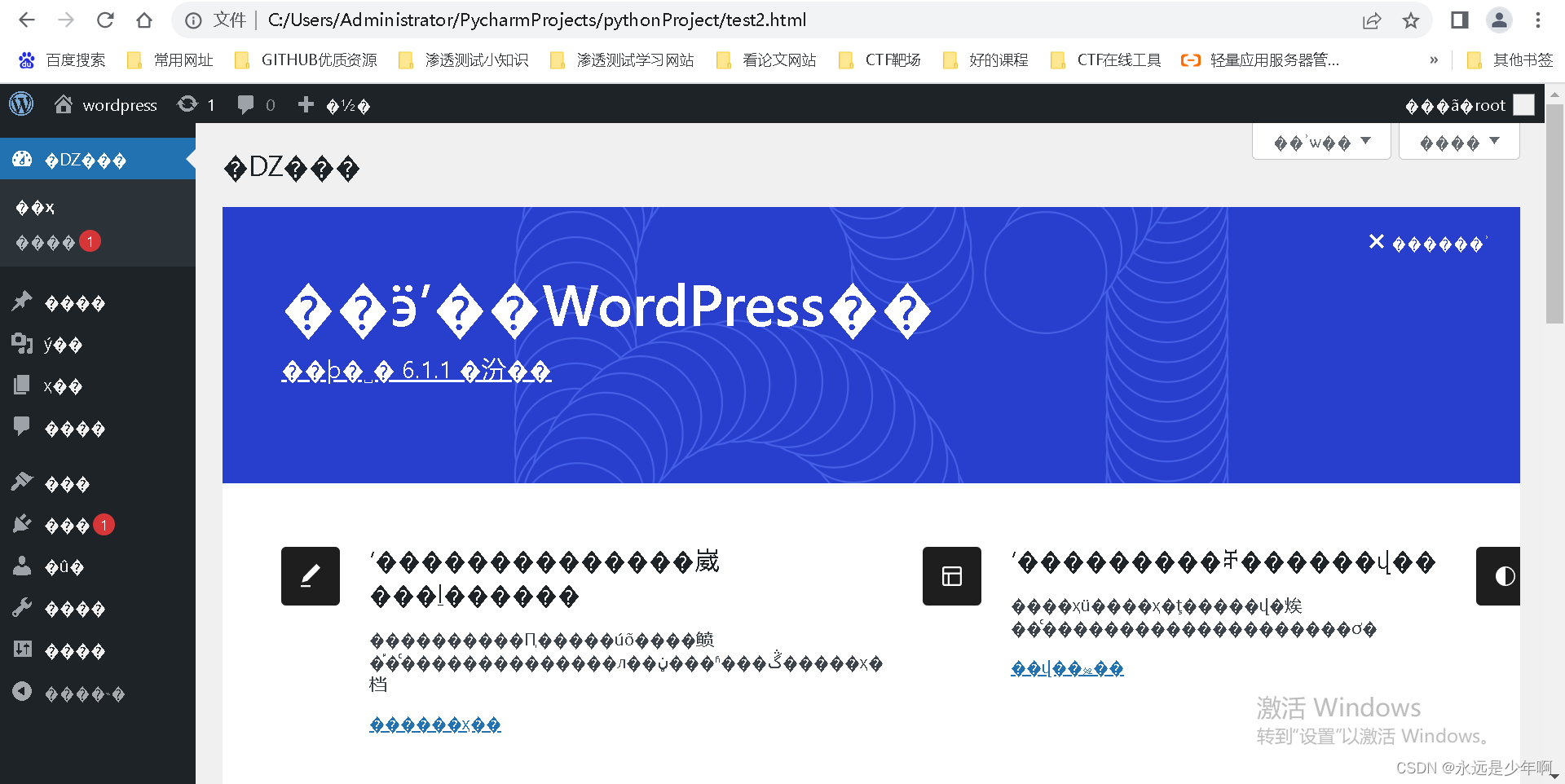The width and height of the screenshot is (1565, 784).
Task: Open the comments bubble showing 0
Action: (x=257, y=104)
